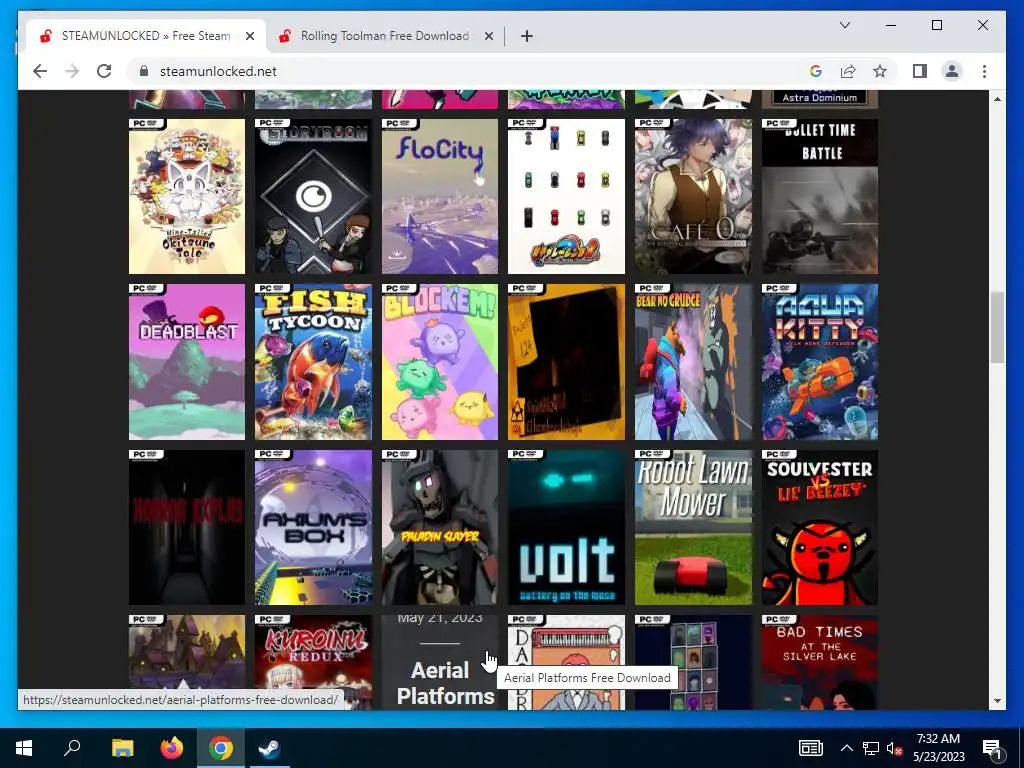Click the scrollbar down arrow

pos(997,701)
